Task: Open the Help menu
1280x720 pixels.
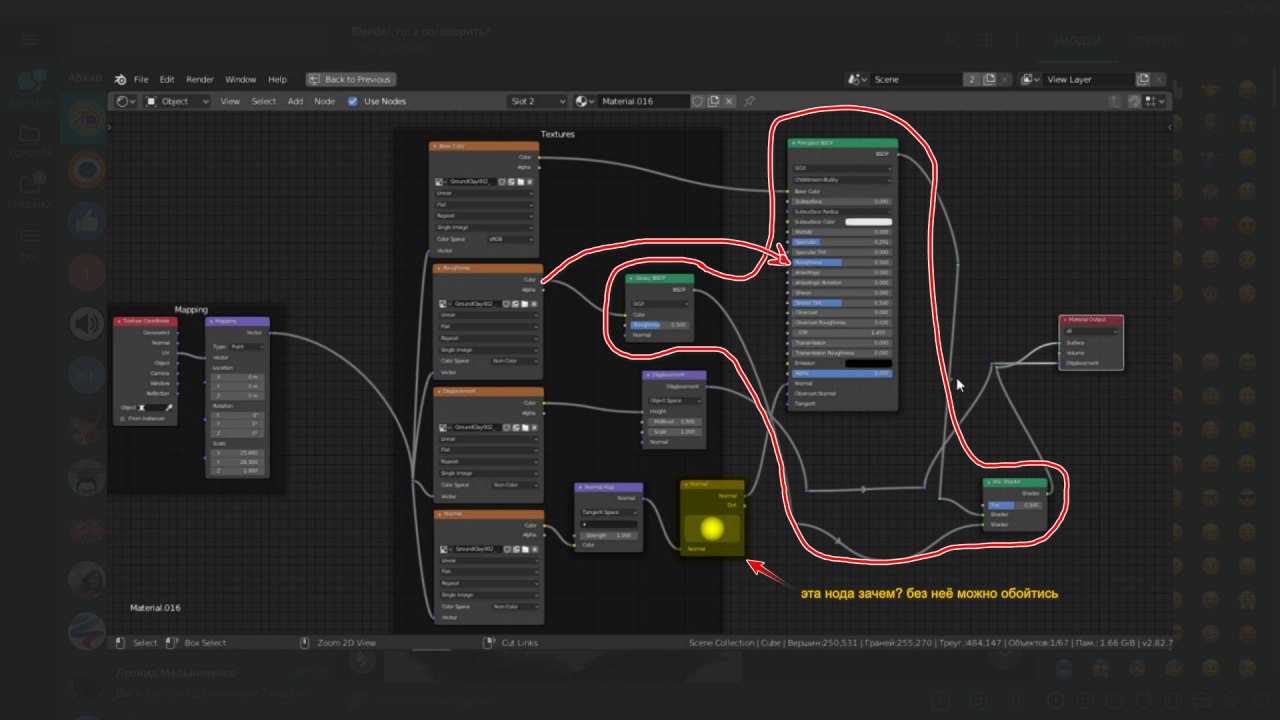Action: tap(277, 79)
